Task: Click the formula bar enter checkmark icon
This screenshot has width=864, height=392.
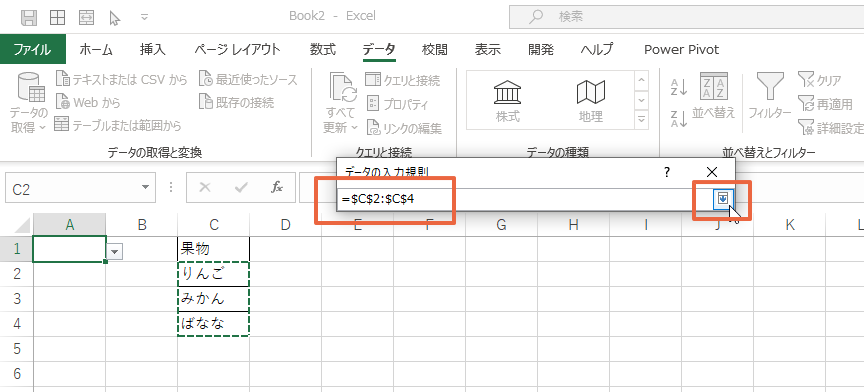Action: [241, 187]
